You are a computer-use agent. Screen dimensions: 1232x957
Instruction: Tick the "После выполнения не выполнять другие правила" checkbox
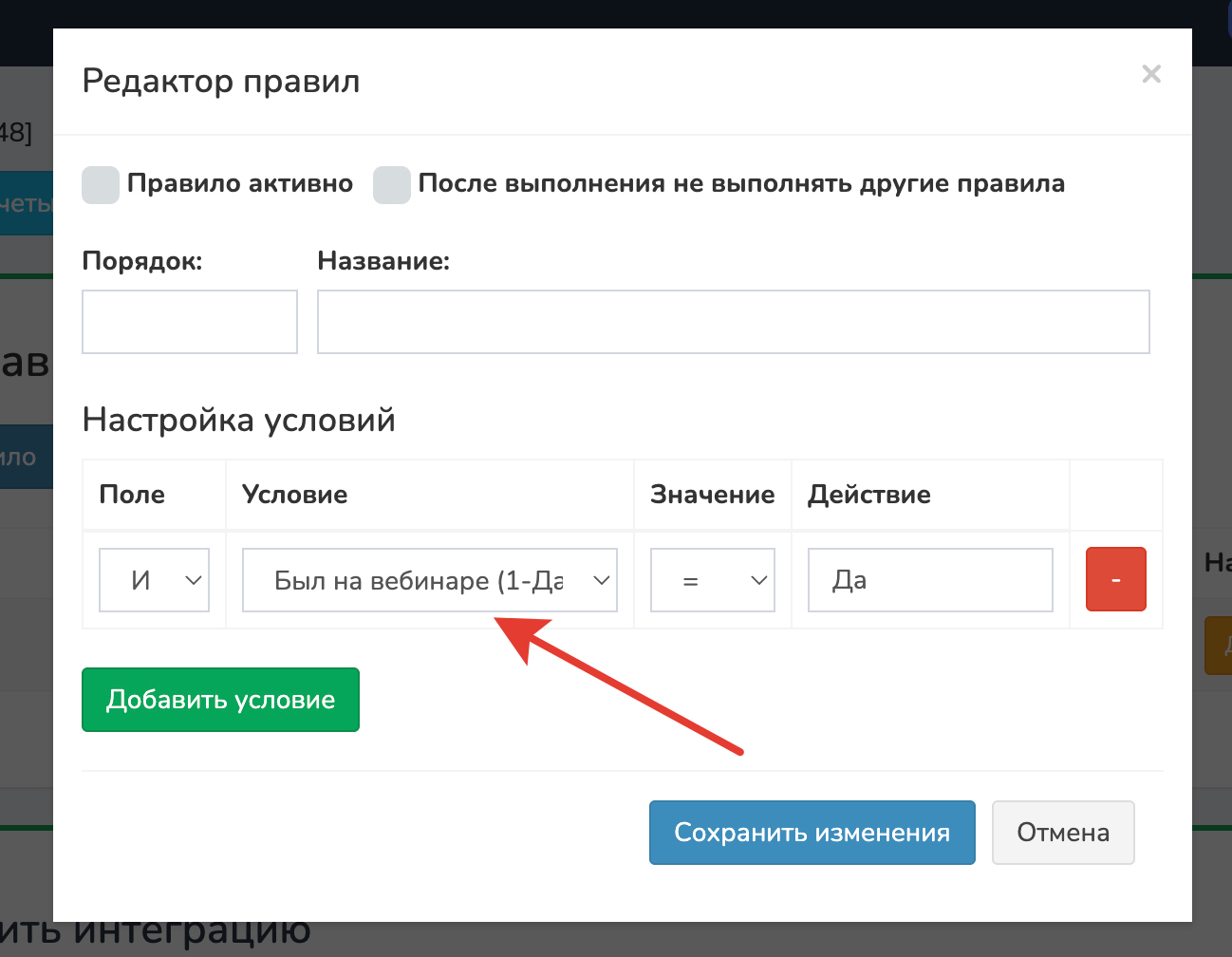point(391,185)
